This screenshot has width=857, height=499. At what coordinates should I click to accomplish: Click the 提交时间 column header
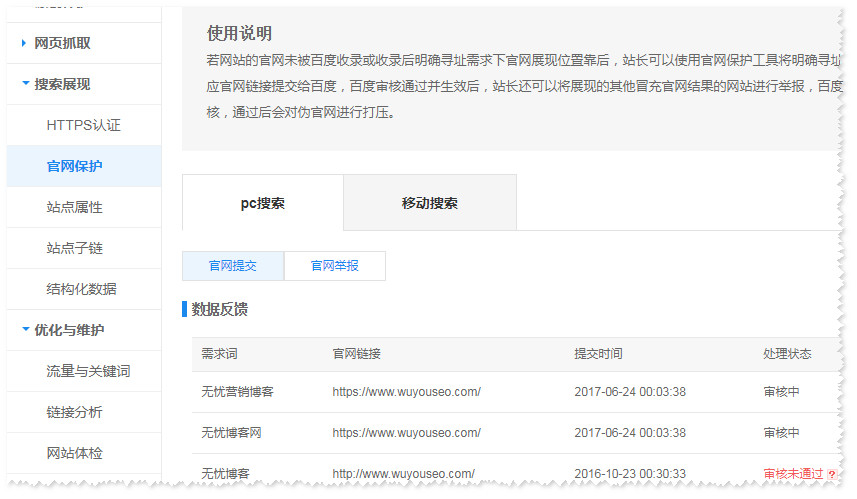point(598,354)
